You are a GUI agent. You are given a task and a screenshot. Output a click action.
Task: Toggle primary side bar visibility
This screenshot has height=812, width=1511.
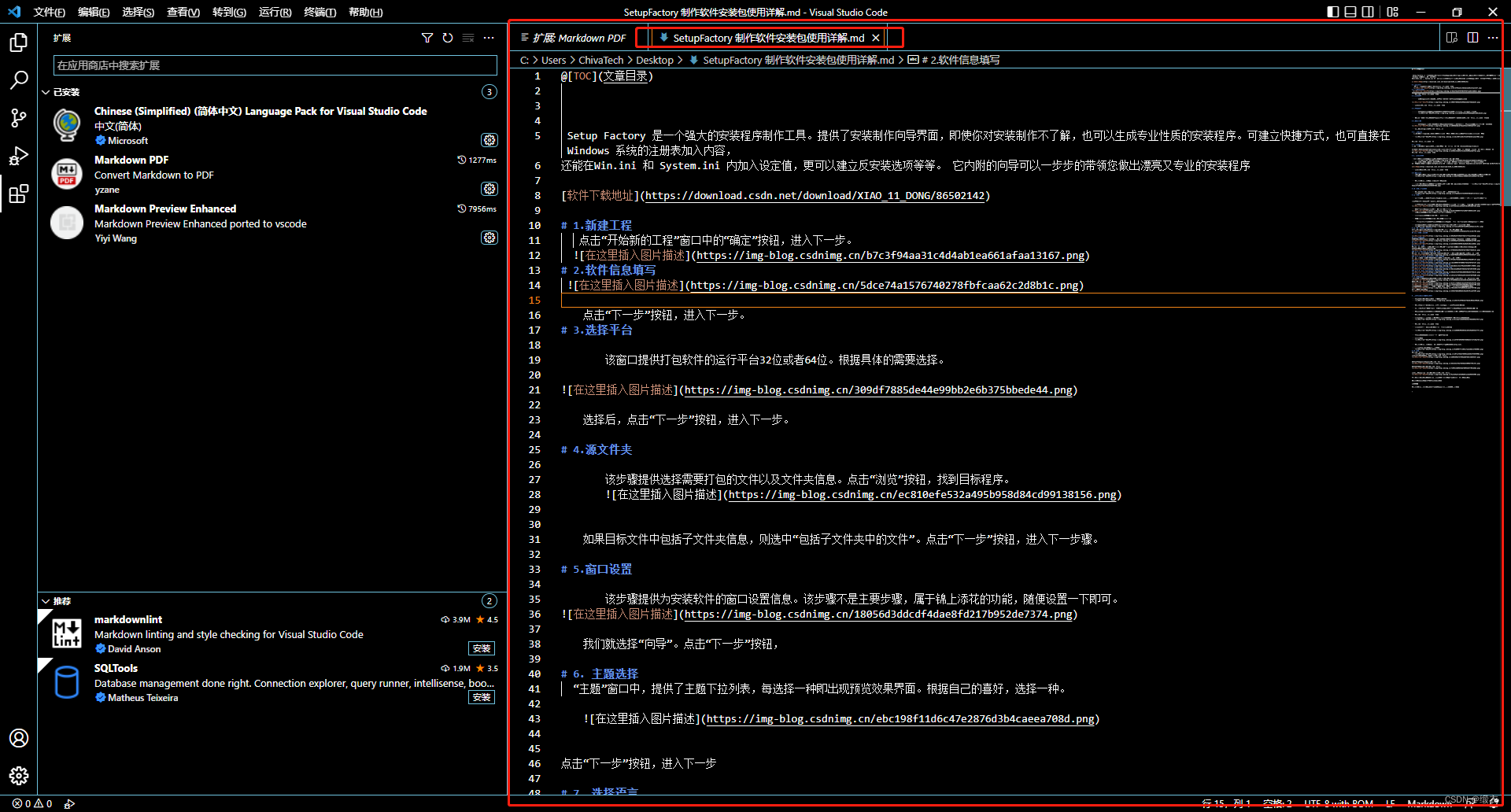pos(1333,12)
